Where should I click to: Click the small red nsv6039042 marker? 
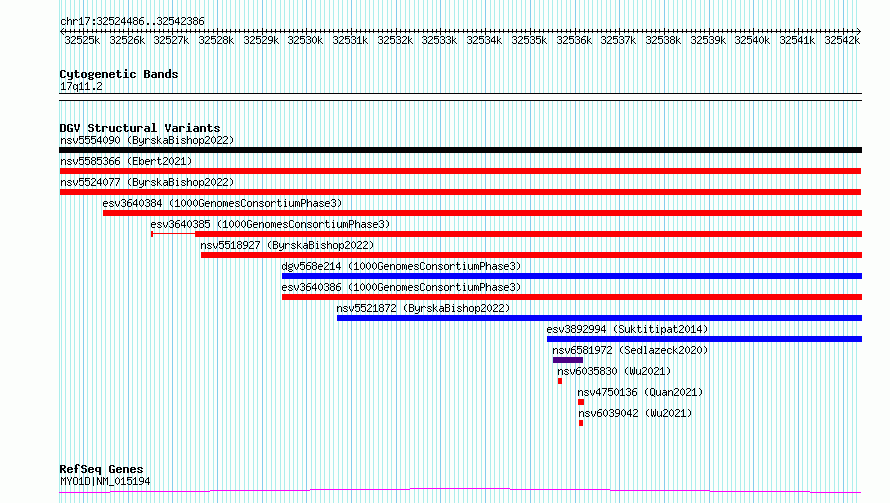pos(581,424)
